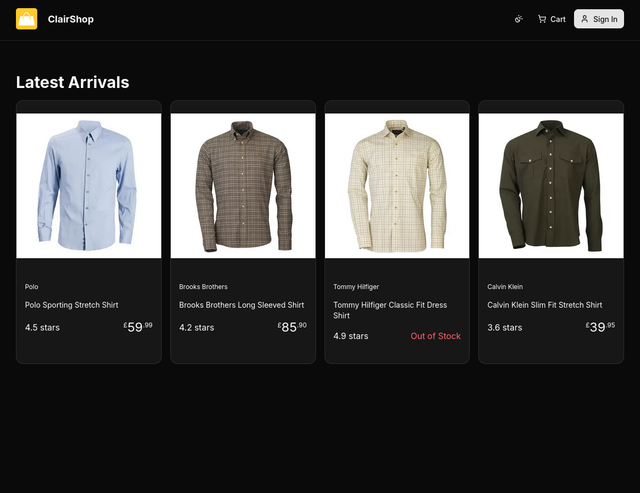The width and height of the screenshot is (640, 493).
Task: Click the 4.2 stars rating
Action: tap(196, 328)
